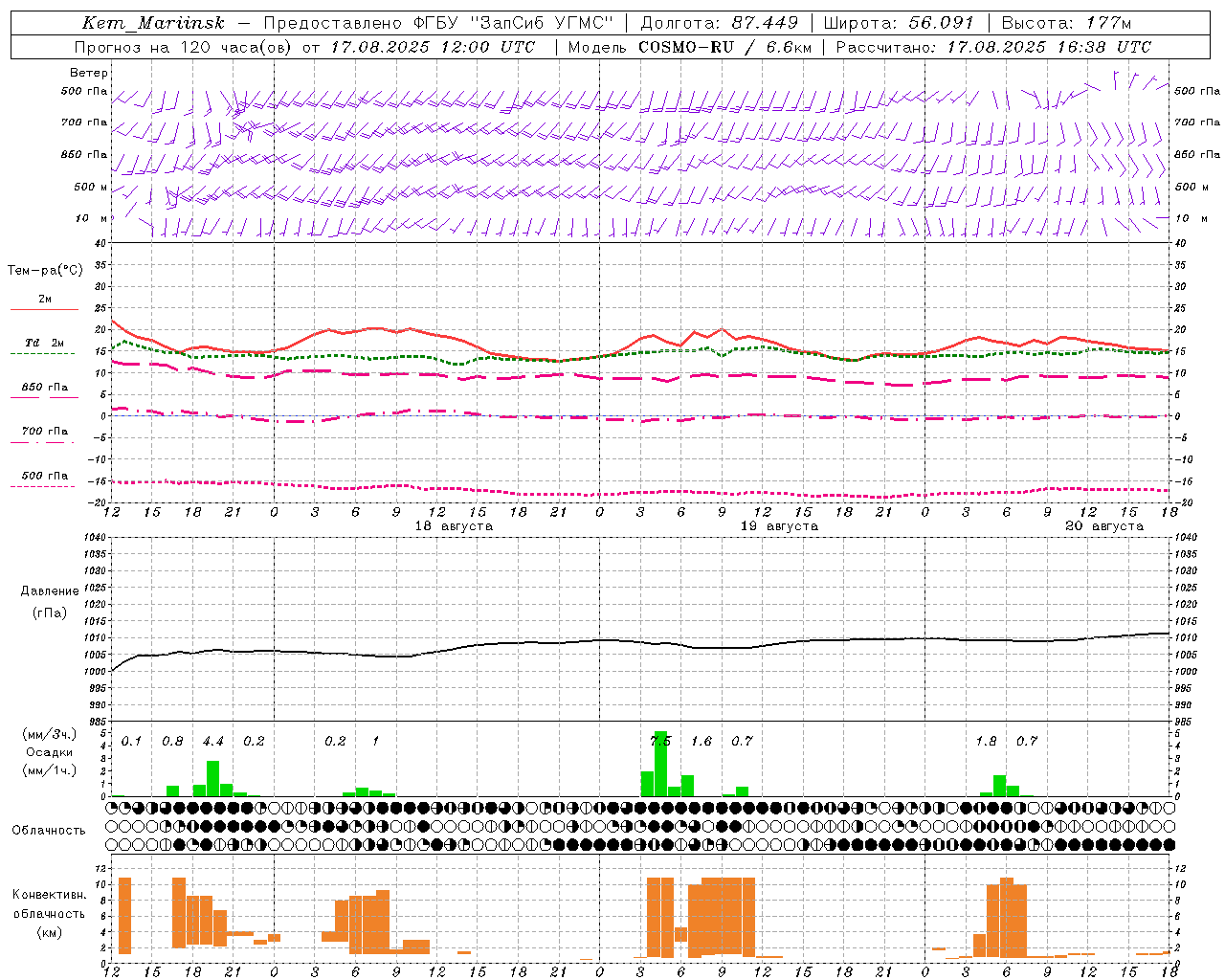Image resolution: width=1225 pixels, height=980 pixels.
Task: Click the 10 м wind level label on the left
Action: 92,218
